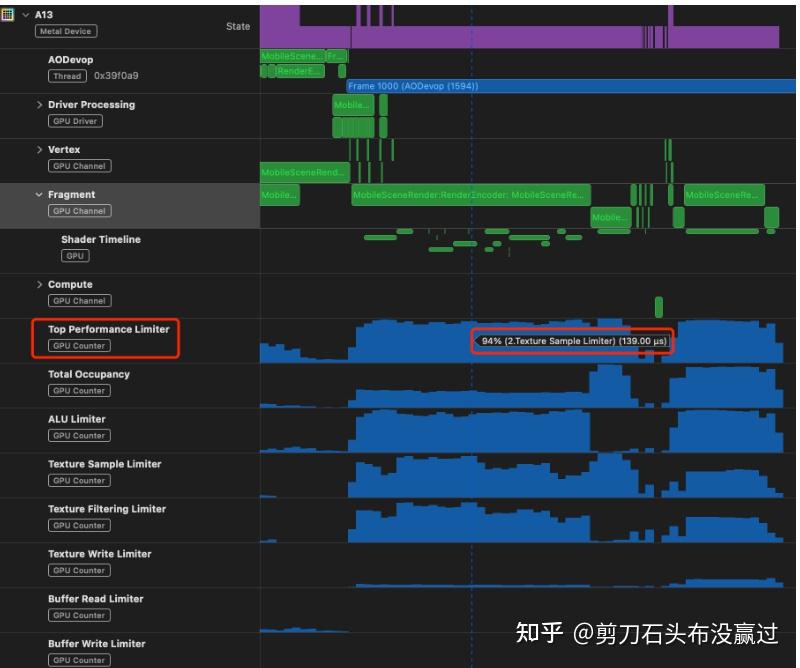Expand the Compute channel track

click(x=39, y=284)
